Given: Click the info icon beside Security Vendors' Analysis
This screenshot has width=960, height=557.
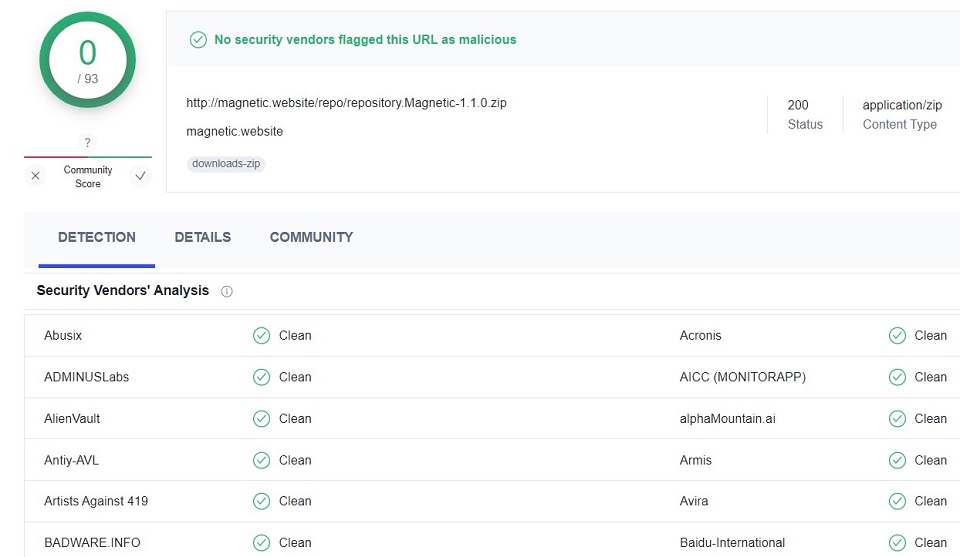Looking at the screenshot, I should [227, 291].
